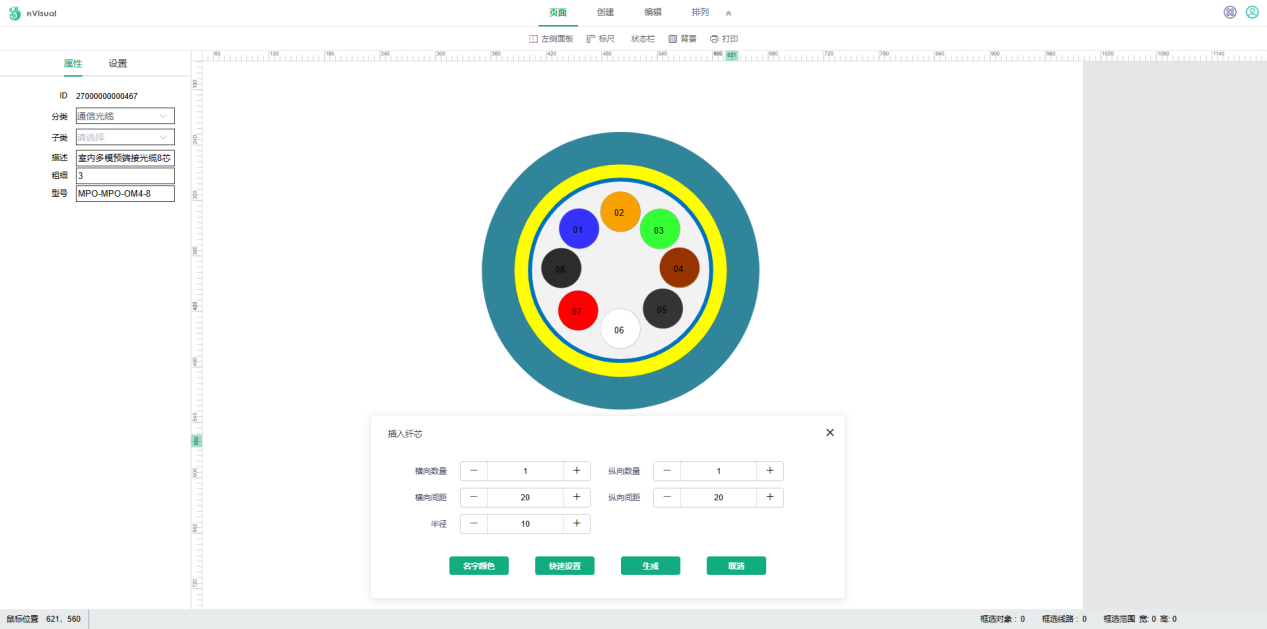Toggle the 状态栏 status bar option
The height and width of the screenshot is (629, 1267).
(x=643, y=39)
